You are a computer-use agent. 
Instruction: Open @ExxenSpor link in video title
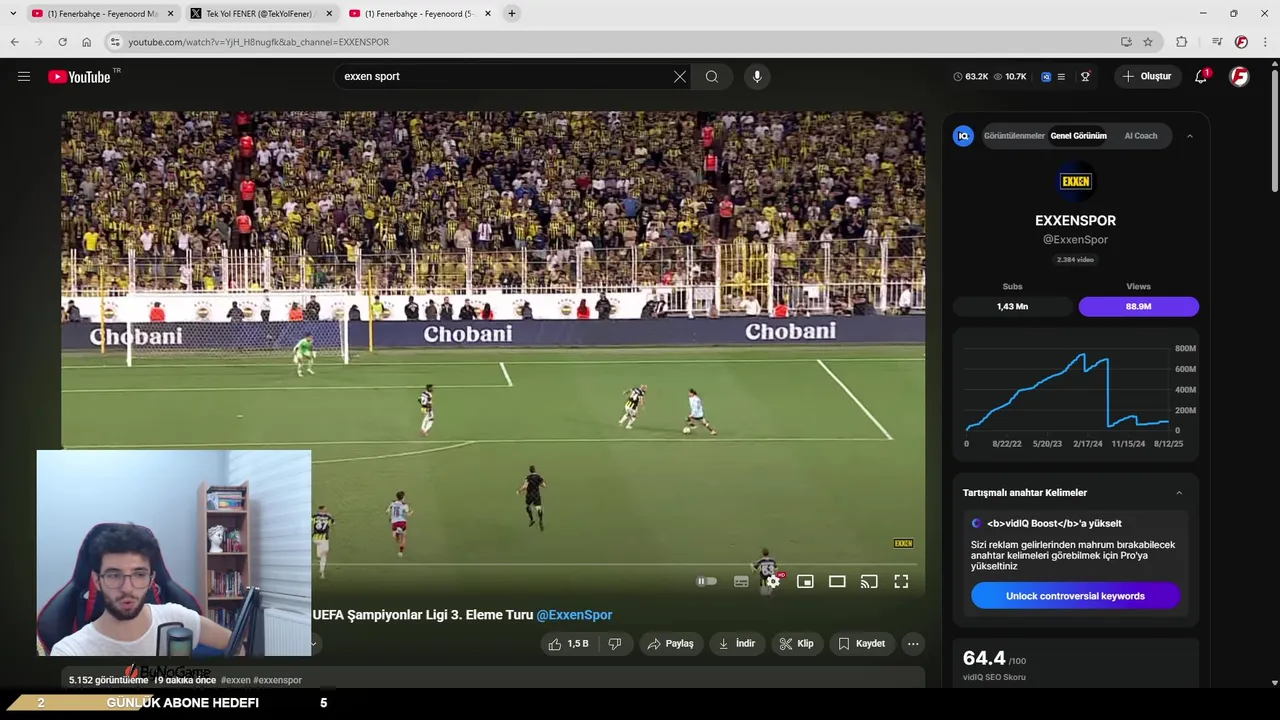pos(574,615)
